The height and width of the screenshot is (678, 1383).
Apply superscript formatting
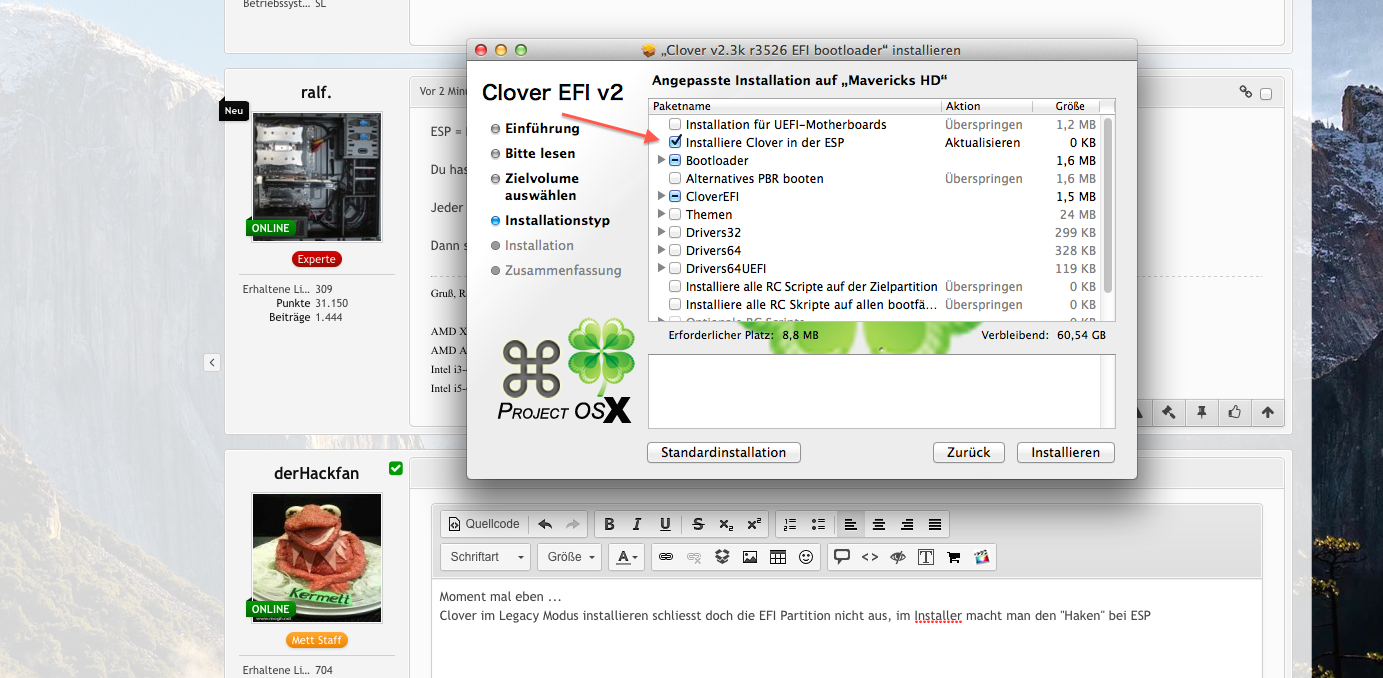[754, 524]
